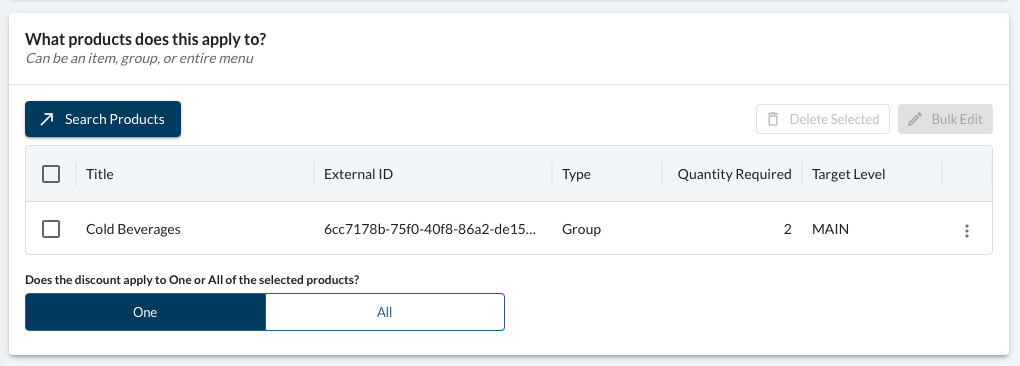Click the trash can icon for Delete Selected

(773, 119)
